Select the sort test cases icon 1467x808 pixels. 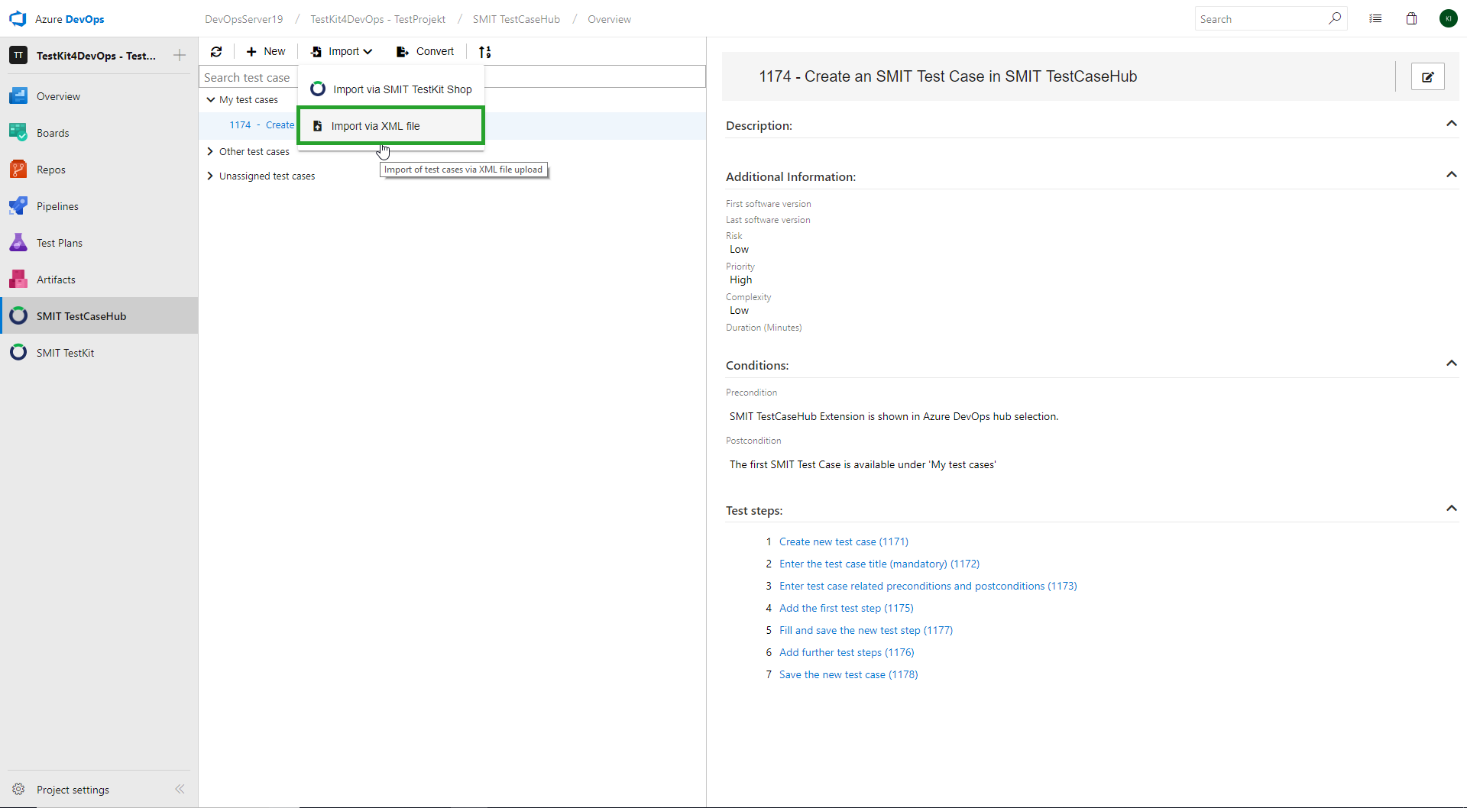pos(484,51)
